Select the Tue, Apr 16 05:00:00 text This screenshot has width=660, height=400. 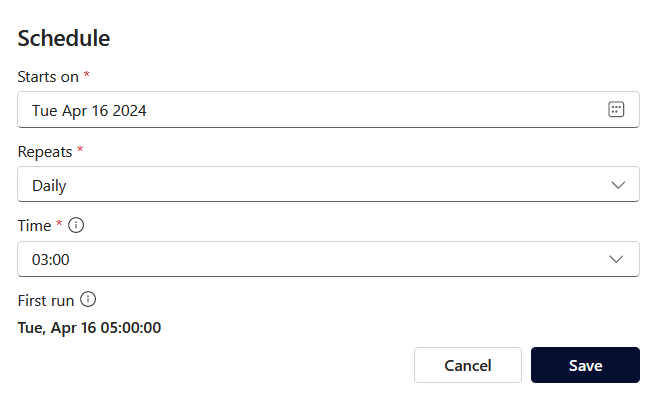click(90, 327)
